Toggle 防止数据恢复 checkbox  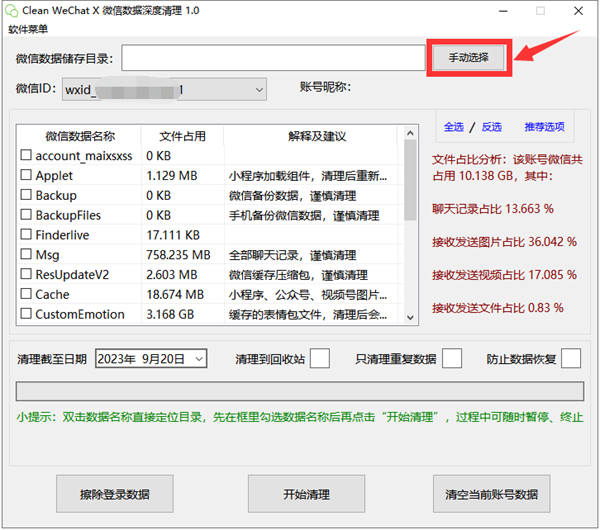click(x=571, y=359)
